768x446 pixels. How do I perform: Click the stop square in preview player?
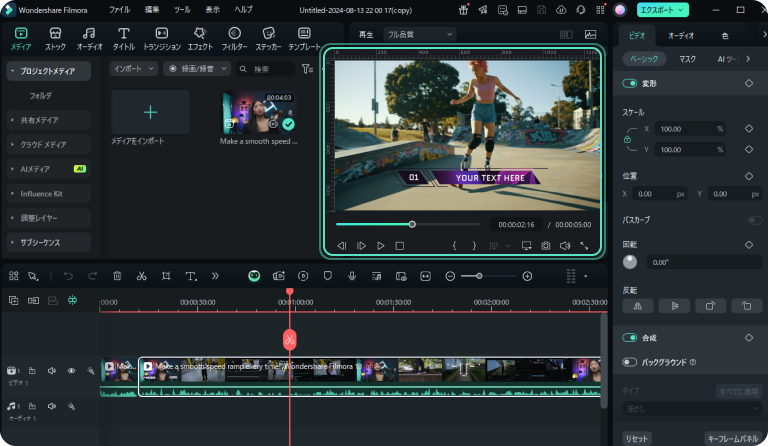pos(400,246)
